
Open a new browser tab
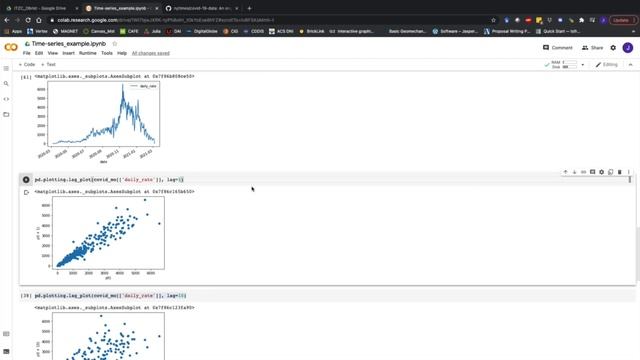coord(249,8)
